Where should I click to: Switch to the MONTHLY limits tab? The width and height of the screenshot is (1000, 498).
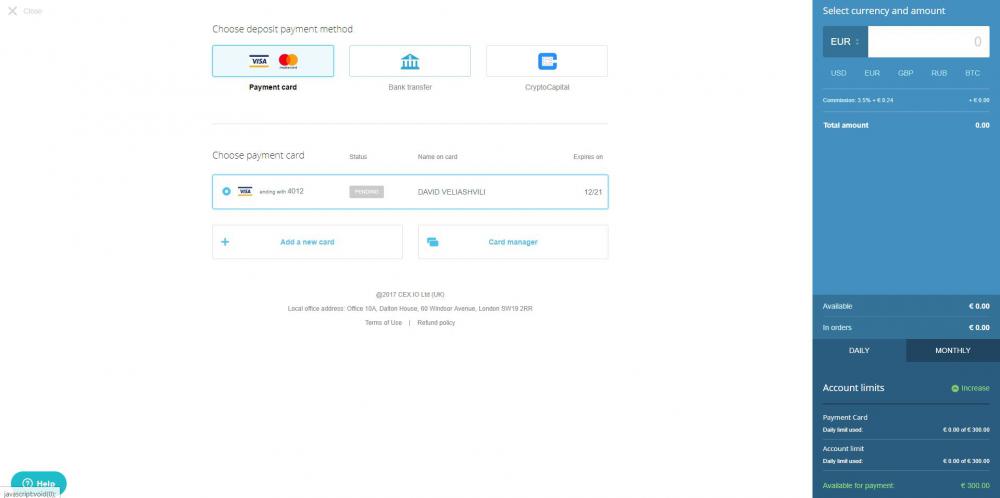[952, 351]
